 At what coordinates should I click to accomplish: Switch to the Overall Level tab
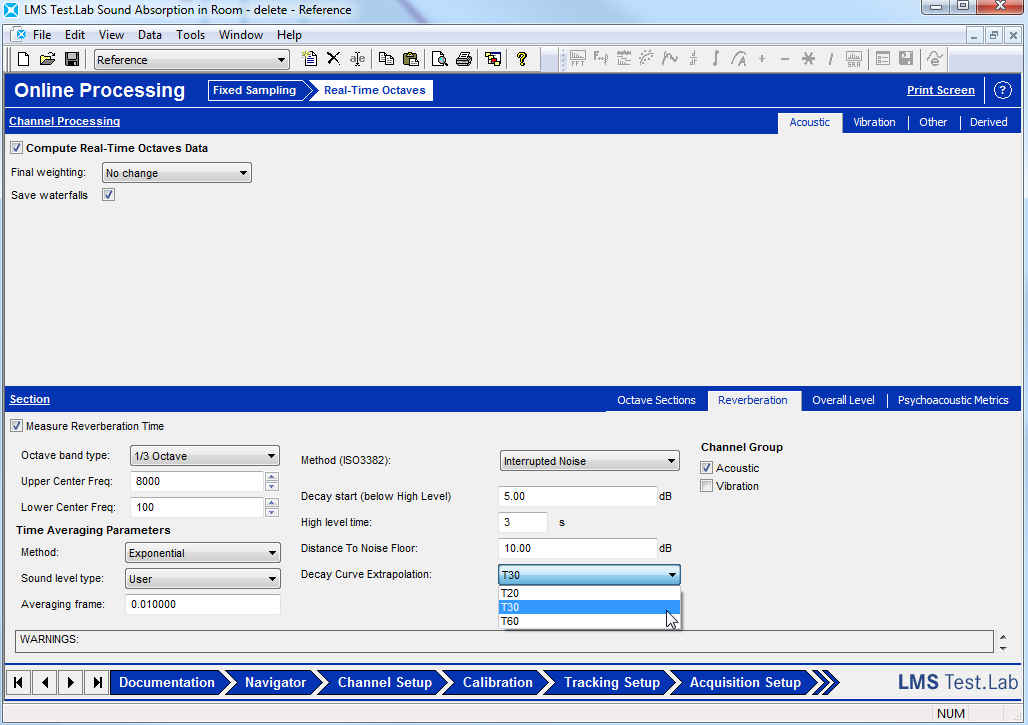tap(843, 401)
